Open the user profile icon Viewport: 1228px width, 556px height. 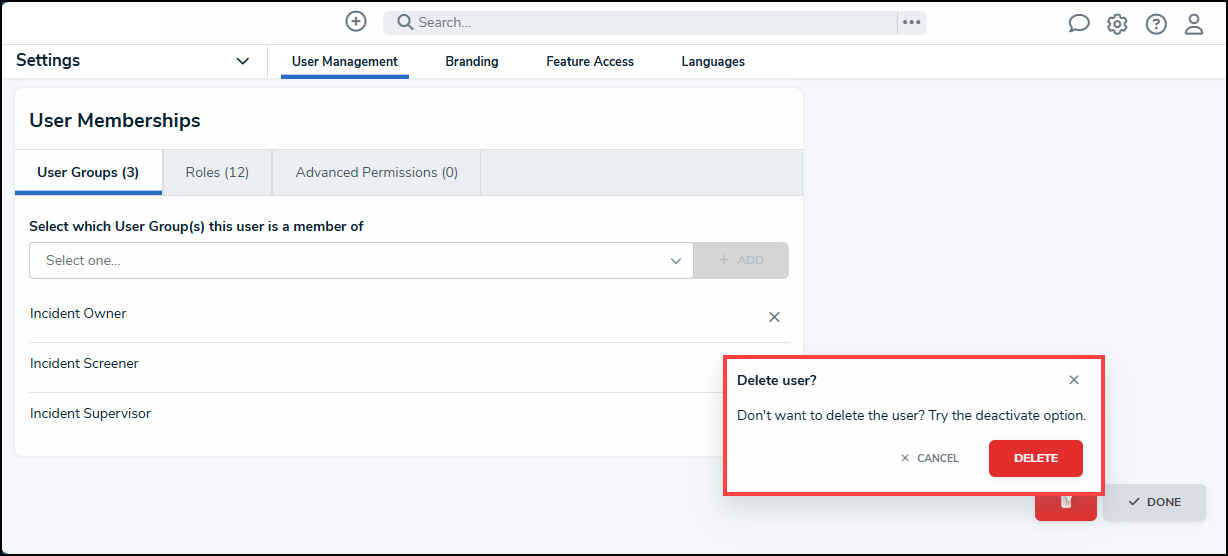point(1194,24)
